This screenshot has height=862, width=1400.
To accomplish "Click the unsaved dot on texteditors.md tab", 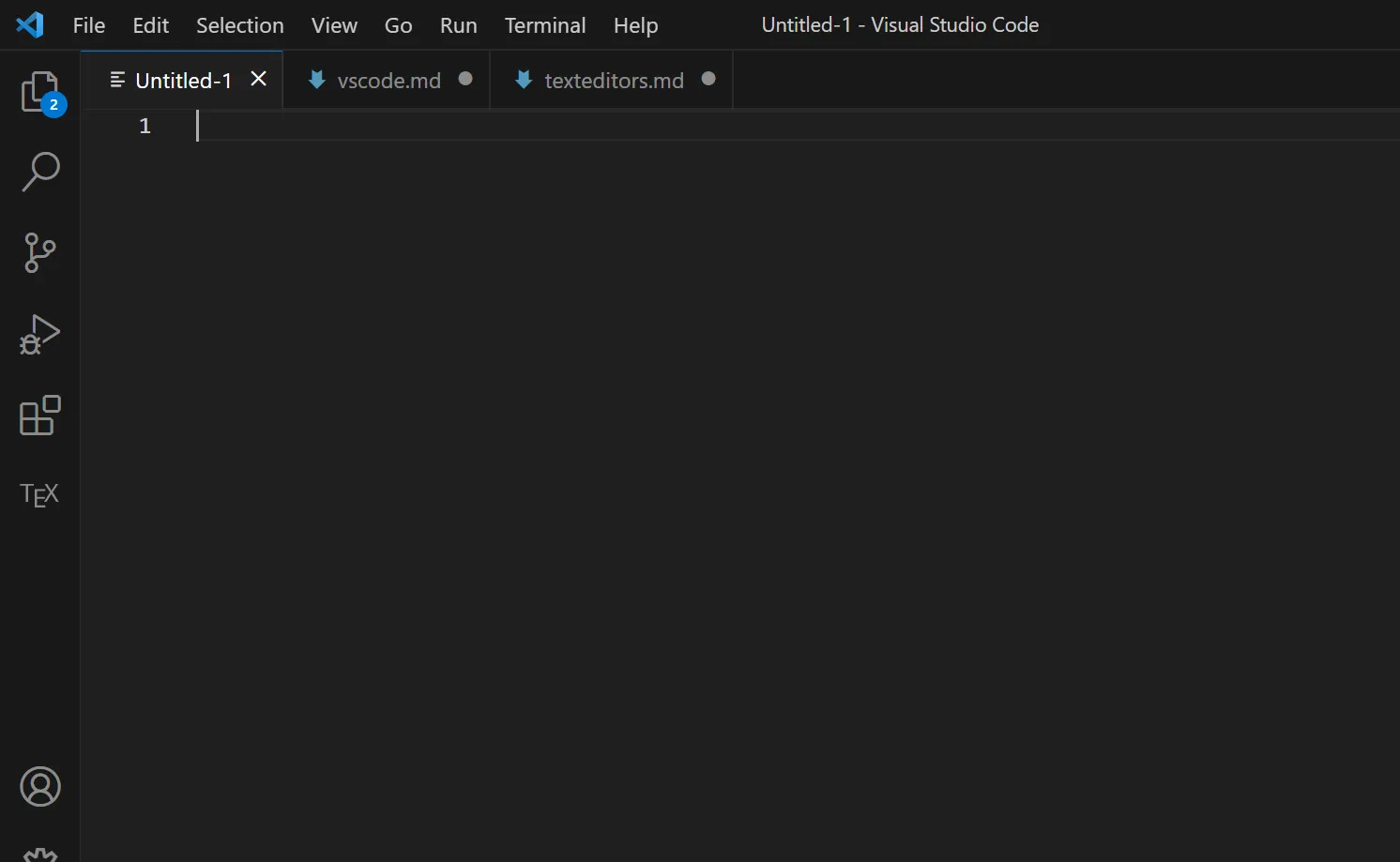I will click(708, 80).
